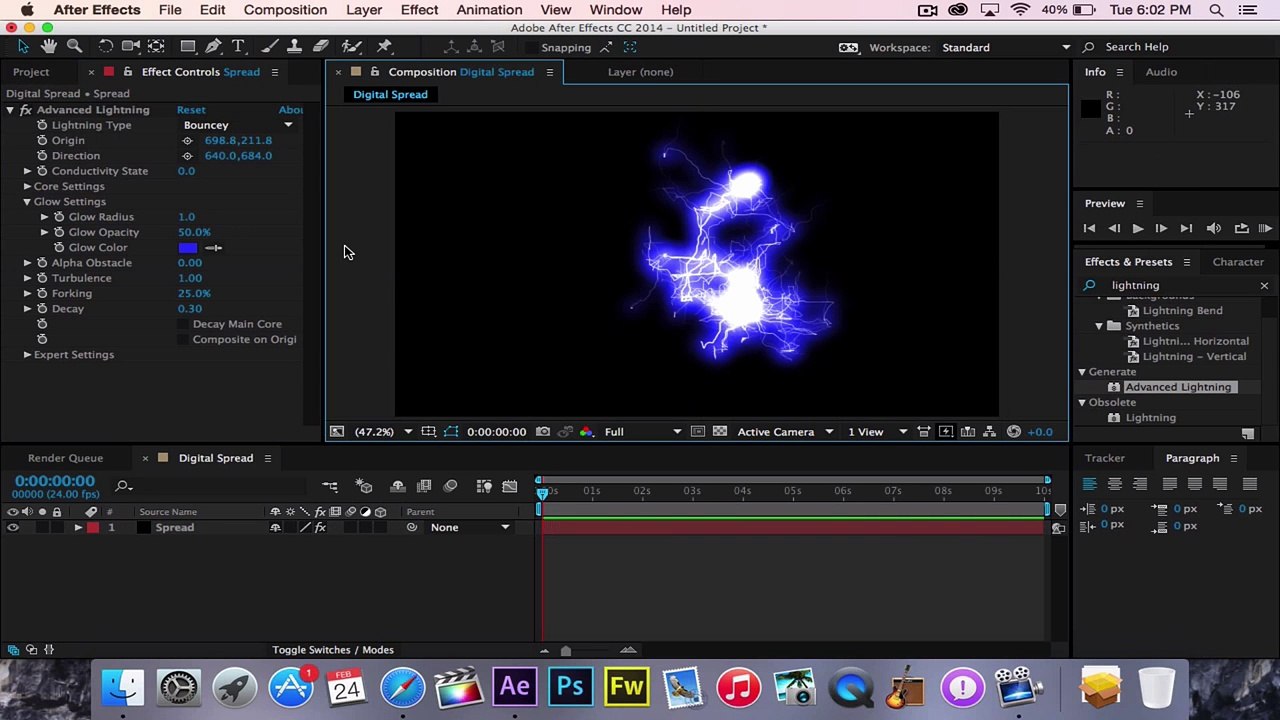Image resolution: width=1280 pixels, height=720 pixels.
Task: Open composition flowchart icon in viewer
Action: [x=989, y=432]
